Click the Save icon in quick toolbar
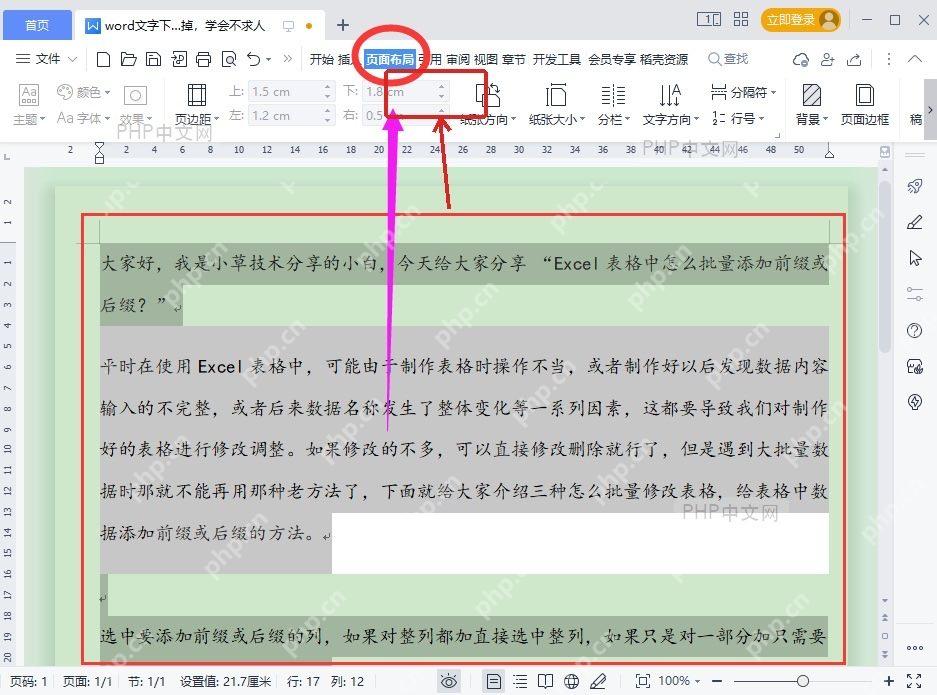This screenshot has height=695, width=937. coord(154,59)
